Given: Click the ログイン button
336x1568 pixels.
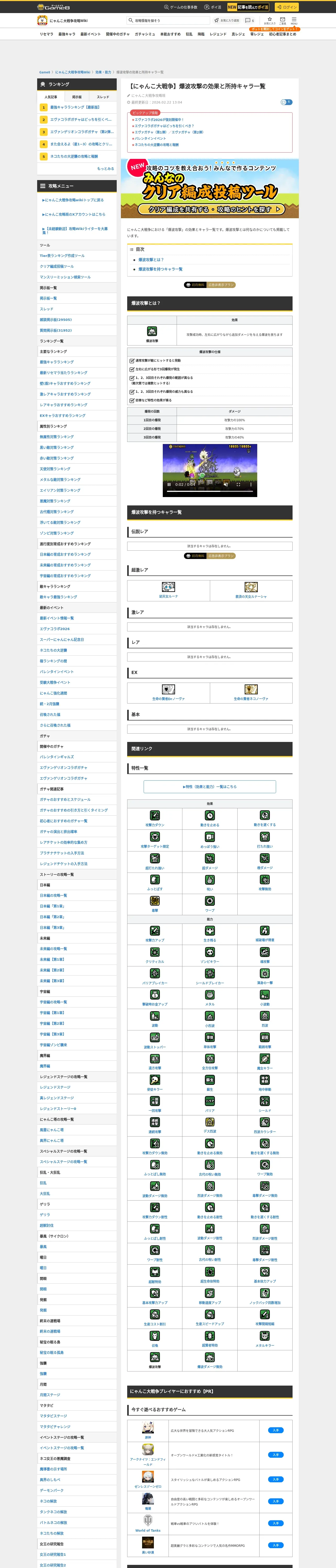Looking at the screenshot, I should click(x=287, y=7).
